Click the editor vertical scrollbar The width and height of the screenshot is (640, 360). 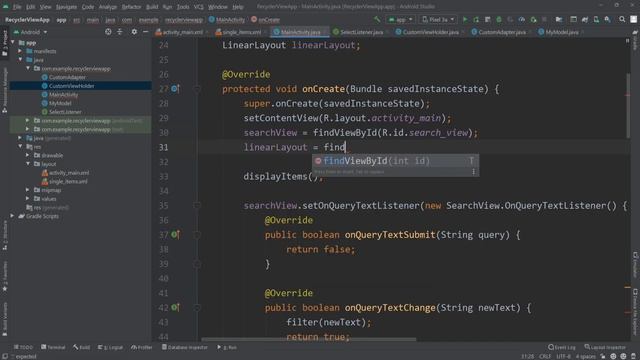click(x=628, y=106)
